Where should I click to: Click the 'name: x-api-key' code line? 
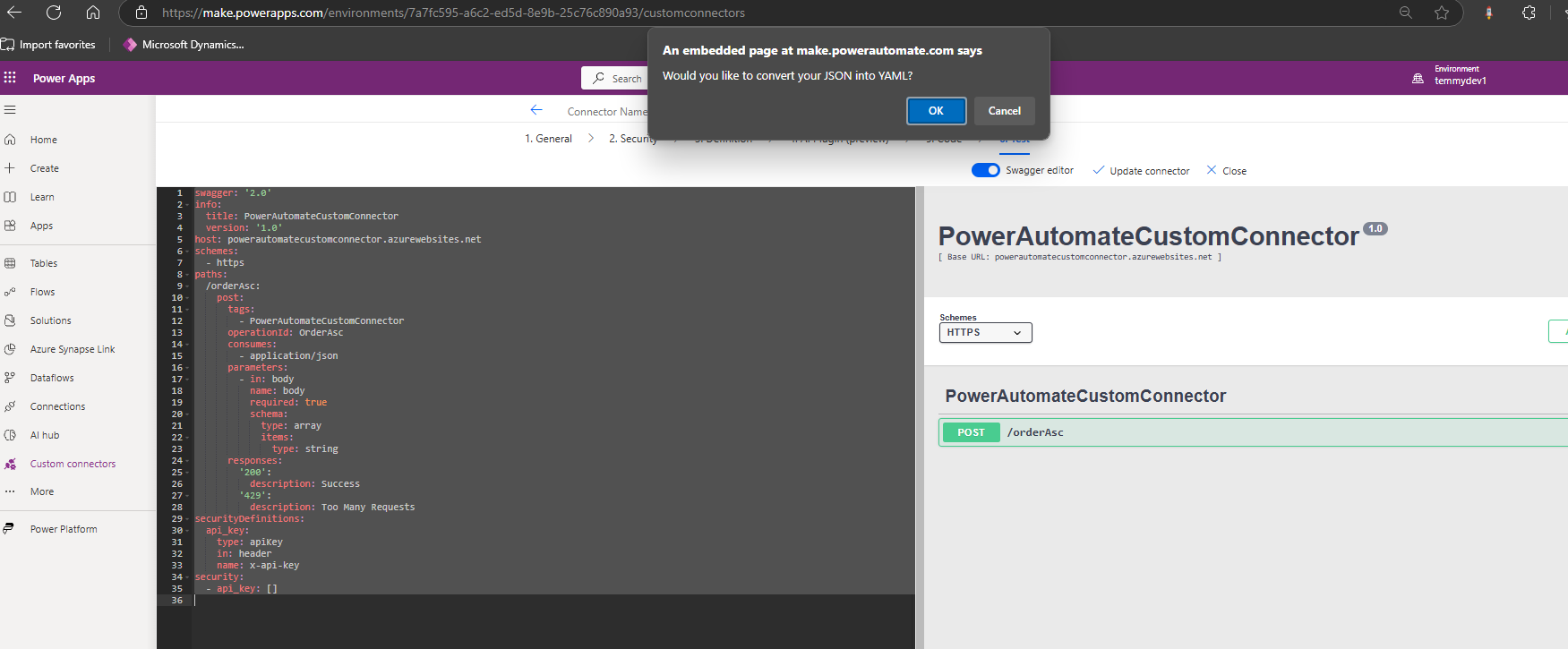tap(258, 566)
